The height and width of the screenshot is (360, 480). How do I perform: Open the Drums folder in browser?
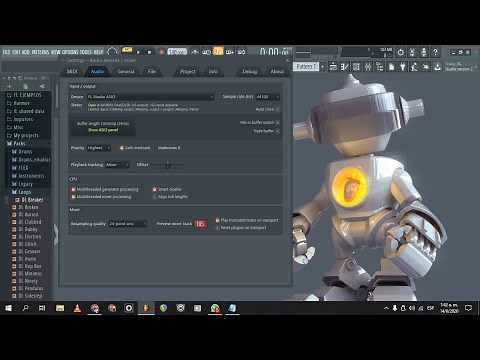click(25, 151)
